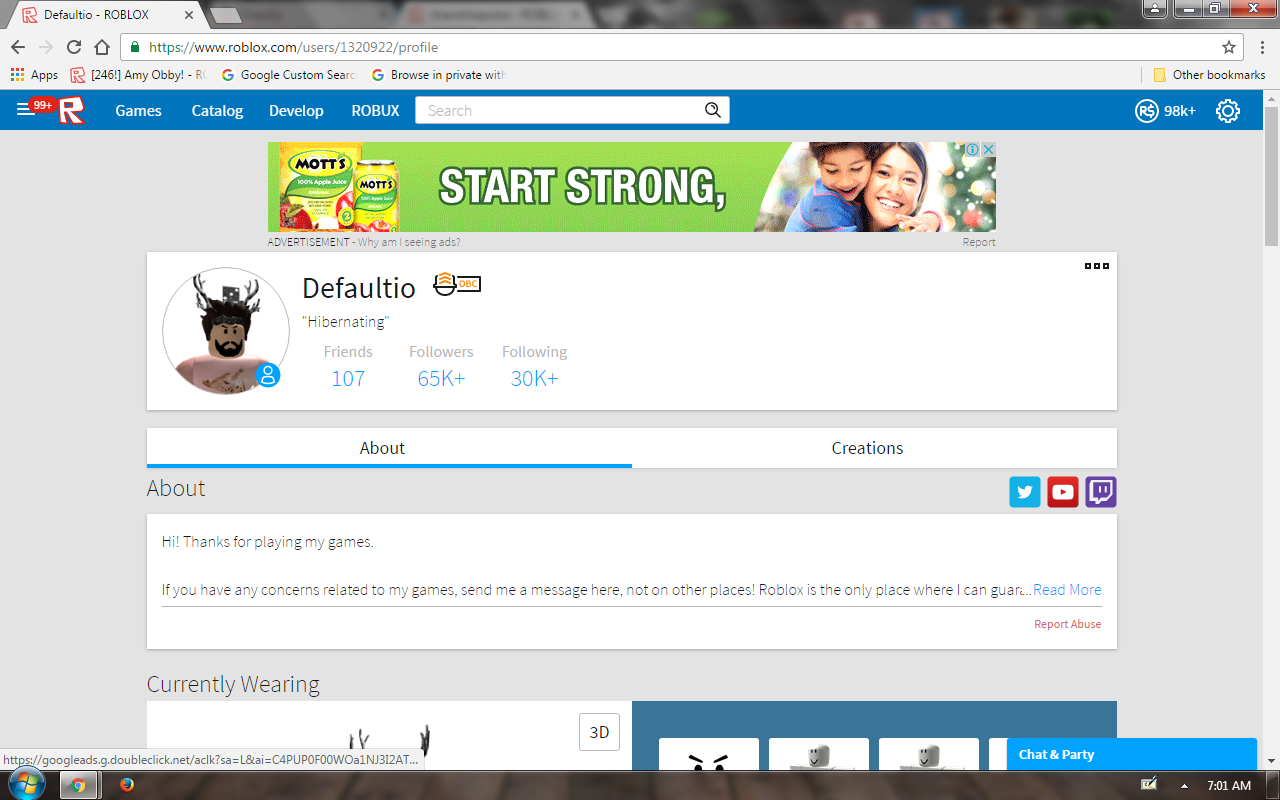Go back to the previous page
The image size is (1280, 800).
18,47
